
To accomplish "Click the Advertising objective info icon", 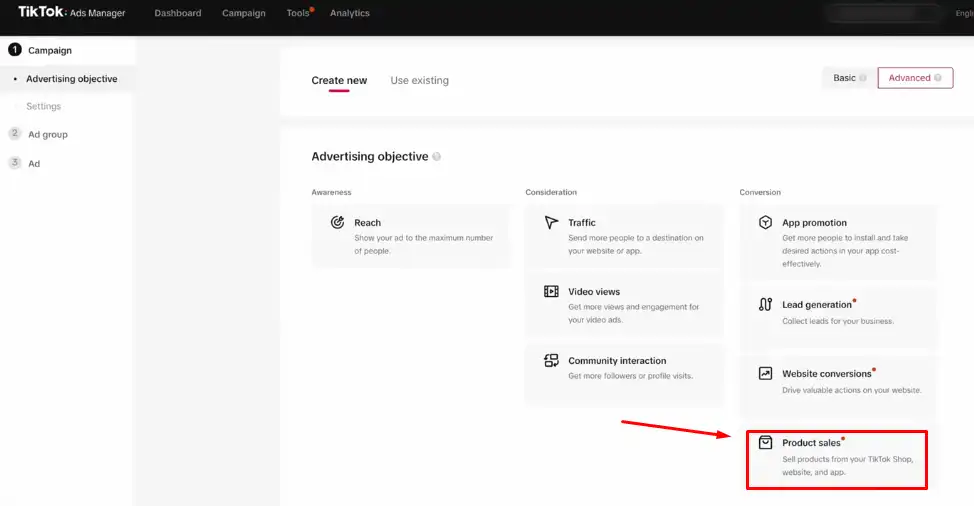I will (437, 156).
